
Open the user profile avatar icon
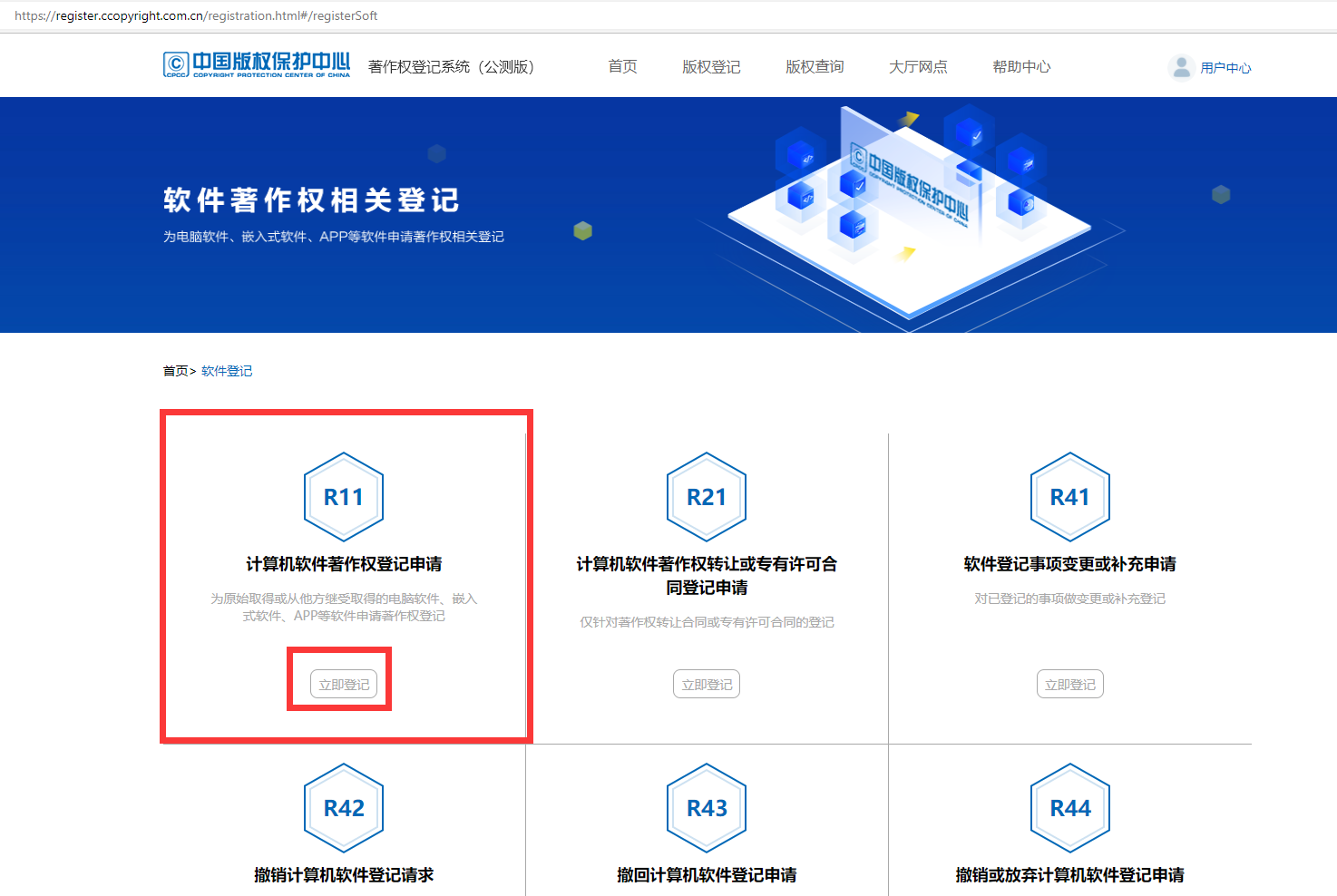tap(1180, 66)
